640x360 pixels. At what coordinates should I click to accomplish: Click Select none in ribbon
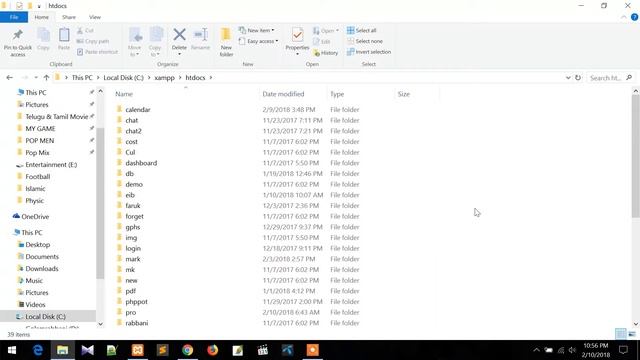pyautogui.click(x=365, y=41)
